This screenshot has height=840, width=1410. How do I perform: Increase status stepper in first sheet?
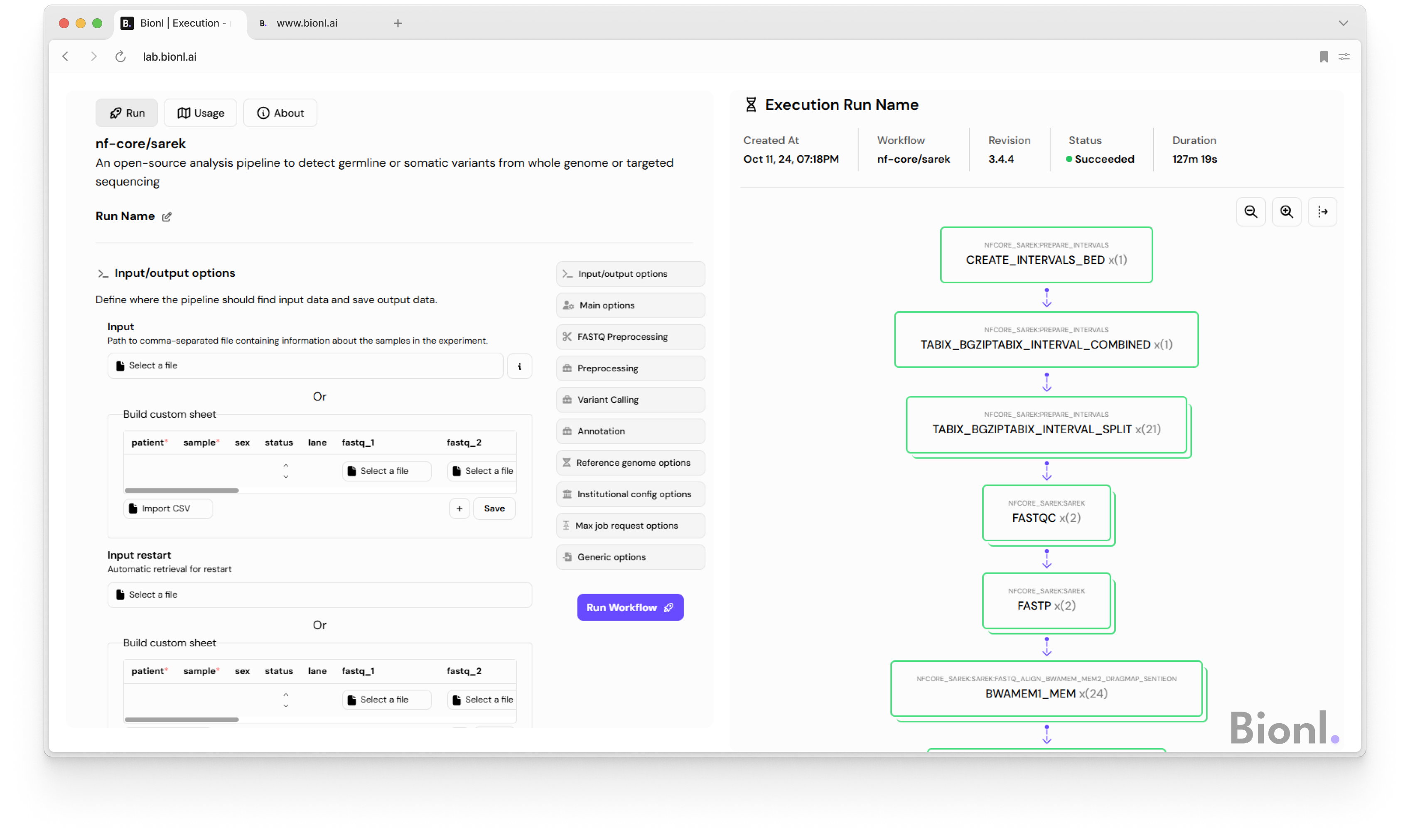[x=286, y=466]
